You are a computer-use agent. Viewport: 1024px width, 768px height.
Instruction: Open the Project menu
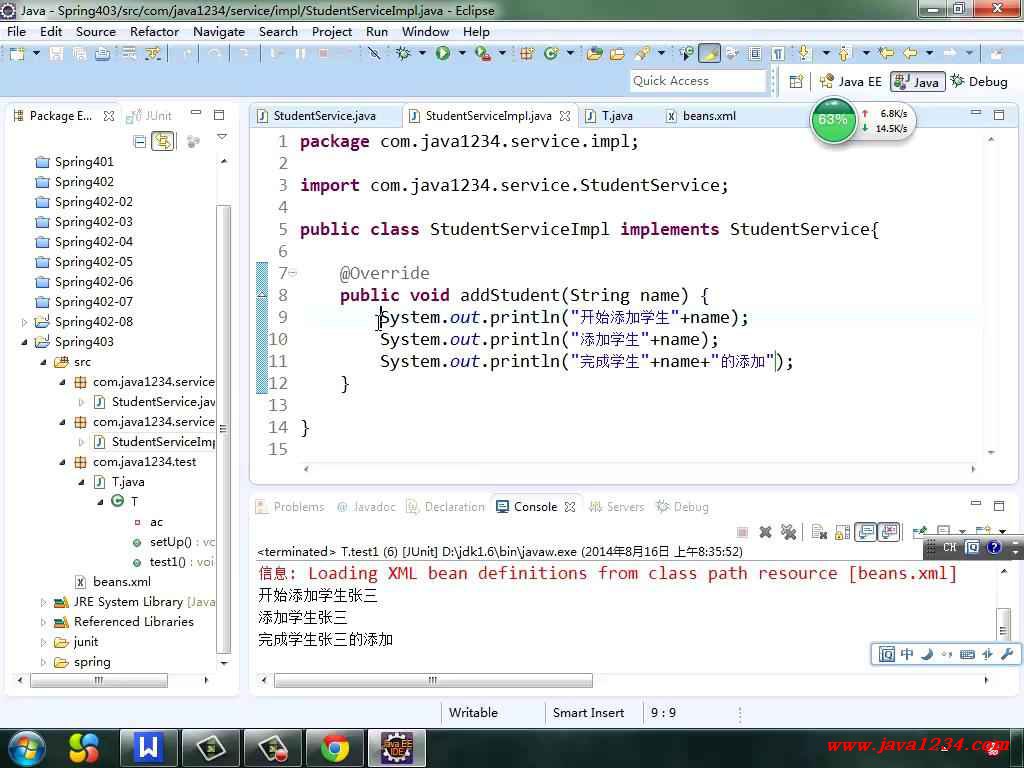pos(332,31)
